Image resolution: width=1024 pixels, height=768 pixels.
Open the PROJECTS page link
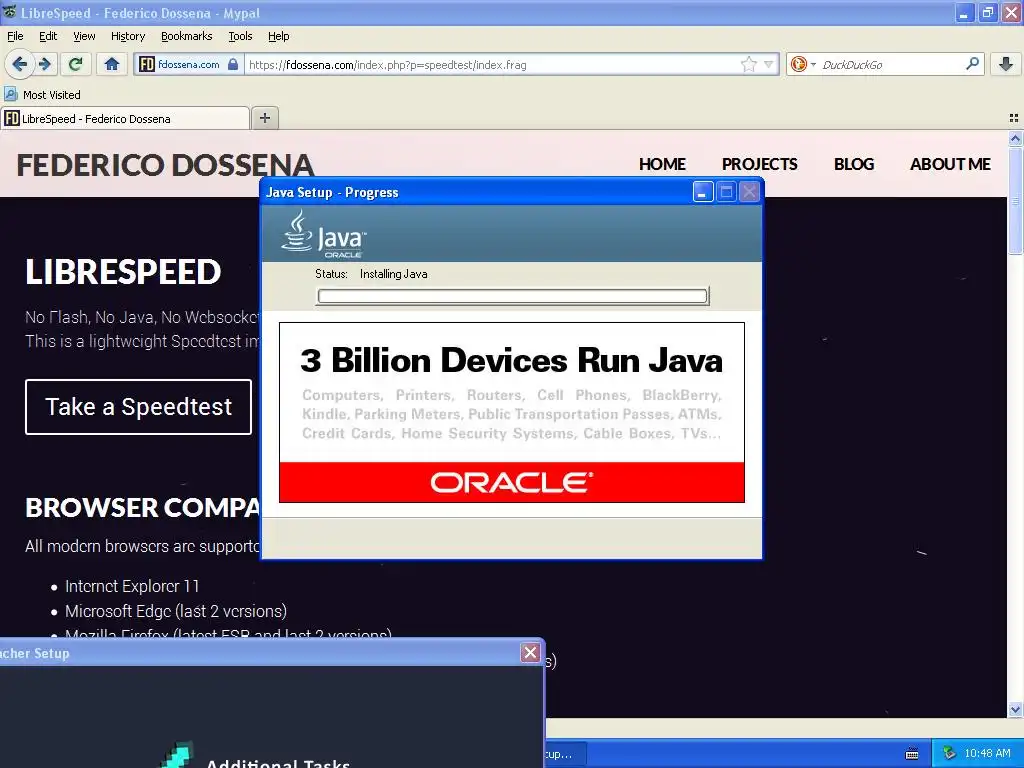click(760, 164)
